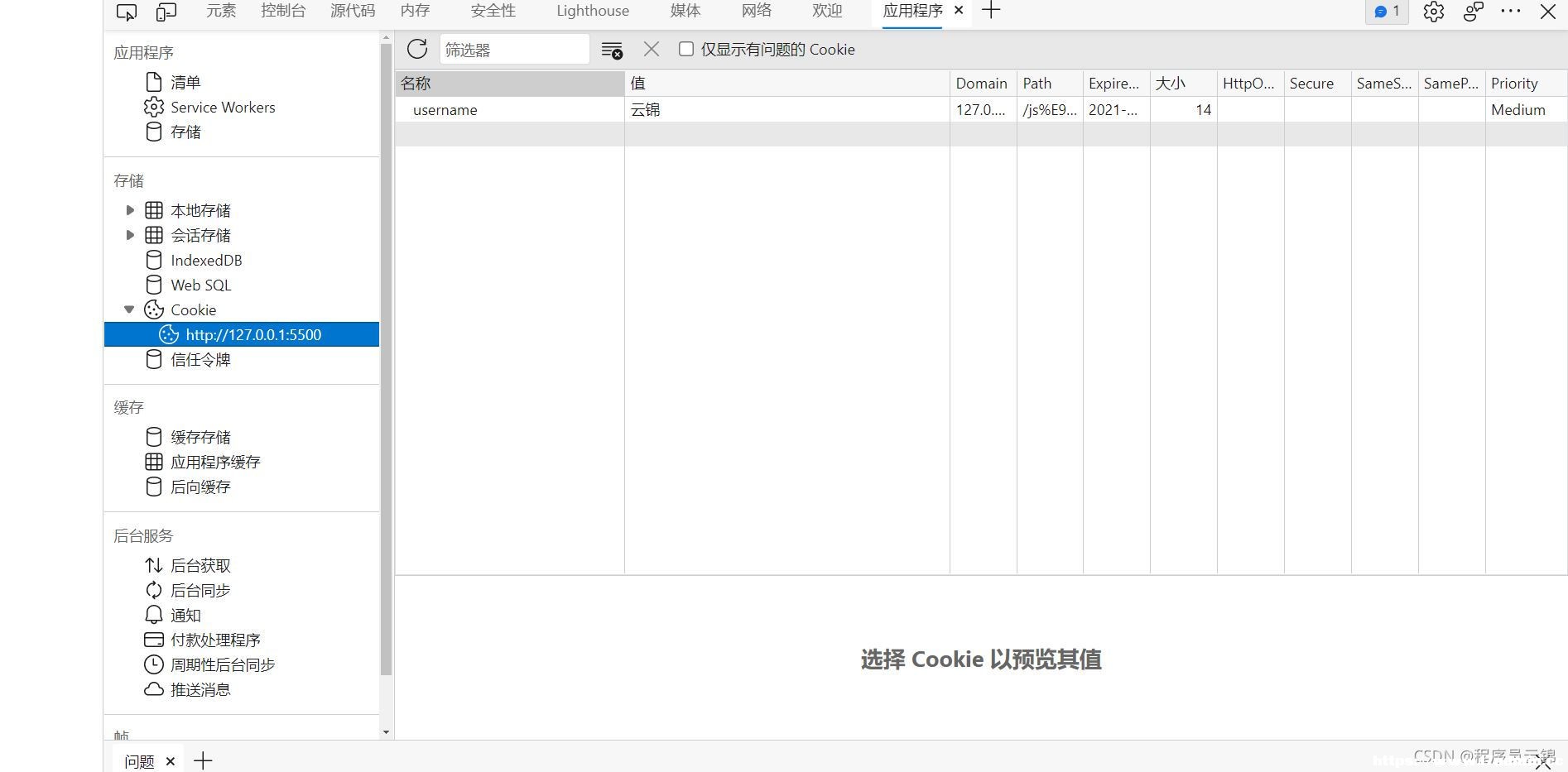The width and height of the screenshot is (1568, 772).
Task: Switch to the Lighthouse tab
Action: [593, 11]
